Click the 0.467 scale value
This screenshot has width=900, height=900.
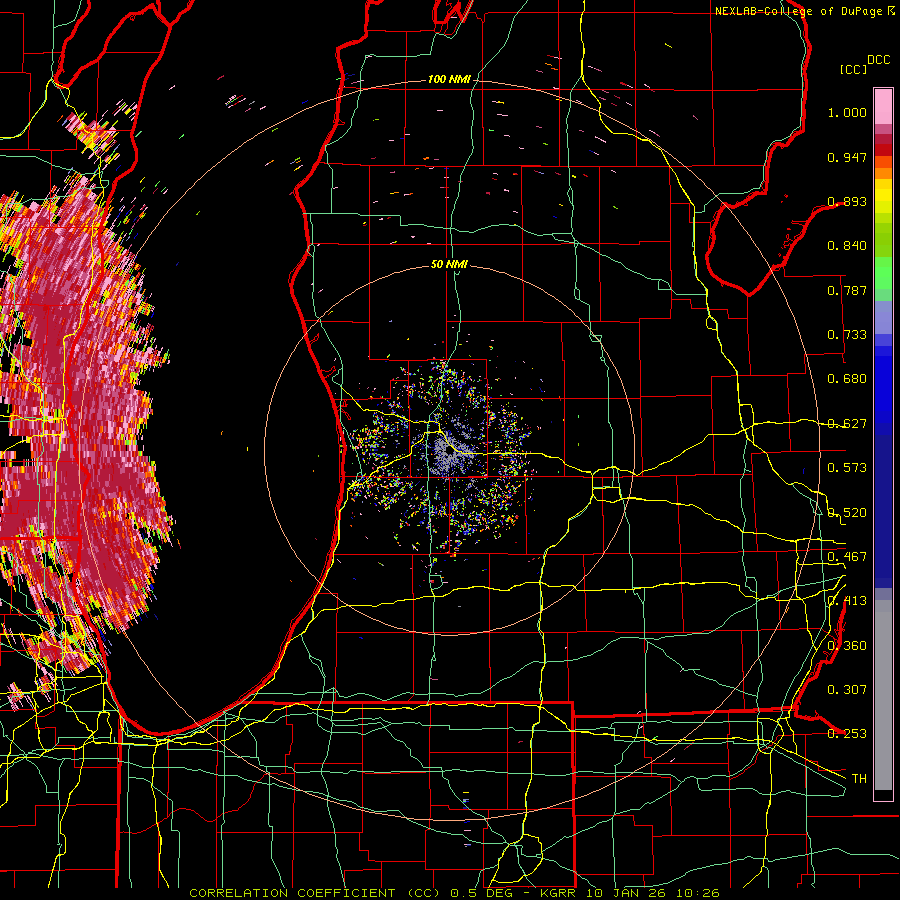click(x=847, y=557)
